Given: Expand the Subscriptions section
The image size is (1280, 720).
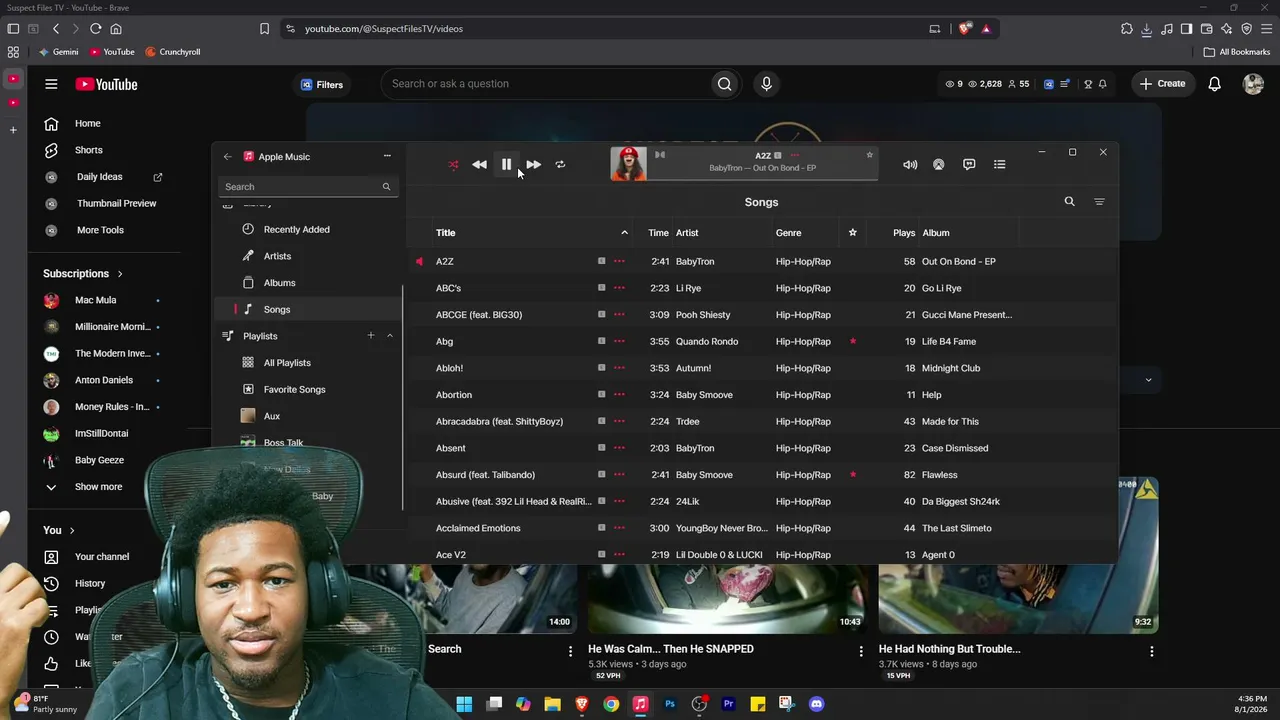Looking at the screenshot, I should click(83, 274).
